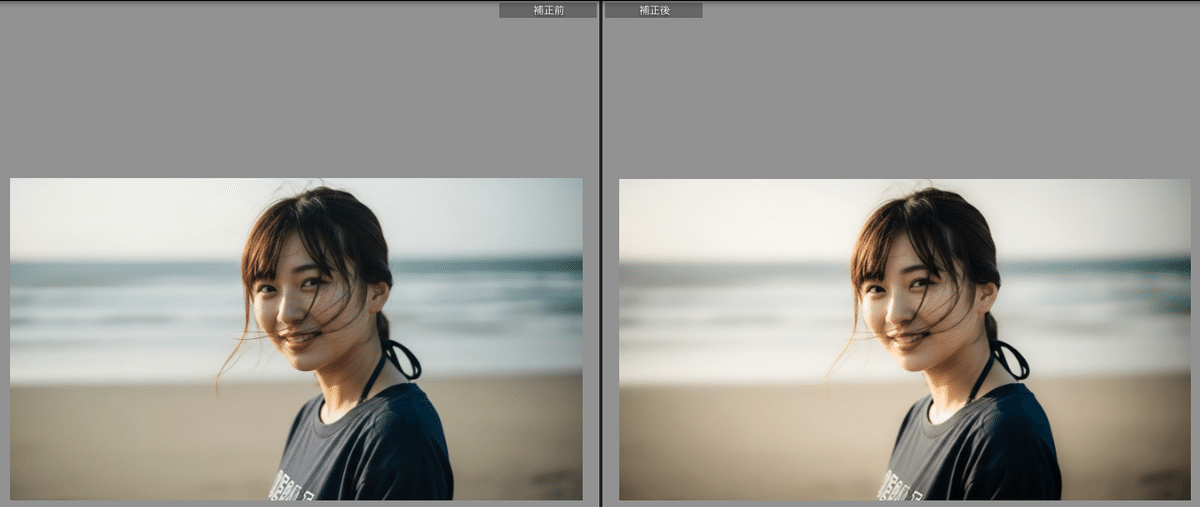
Task: Click the black strap loop in 補正前 photo
Action: coord(403,360)
